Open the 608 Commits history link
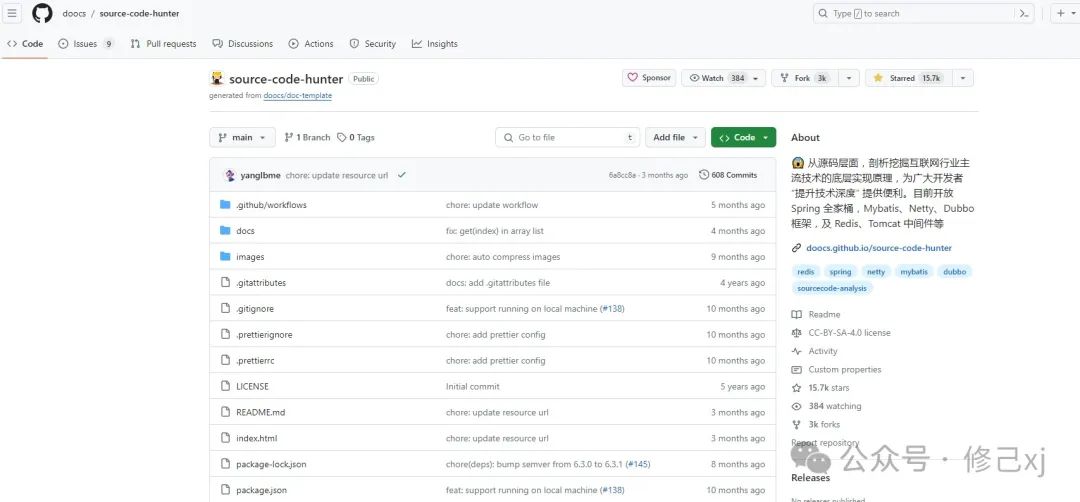 point(728,175)
